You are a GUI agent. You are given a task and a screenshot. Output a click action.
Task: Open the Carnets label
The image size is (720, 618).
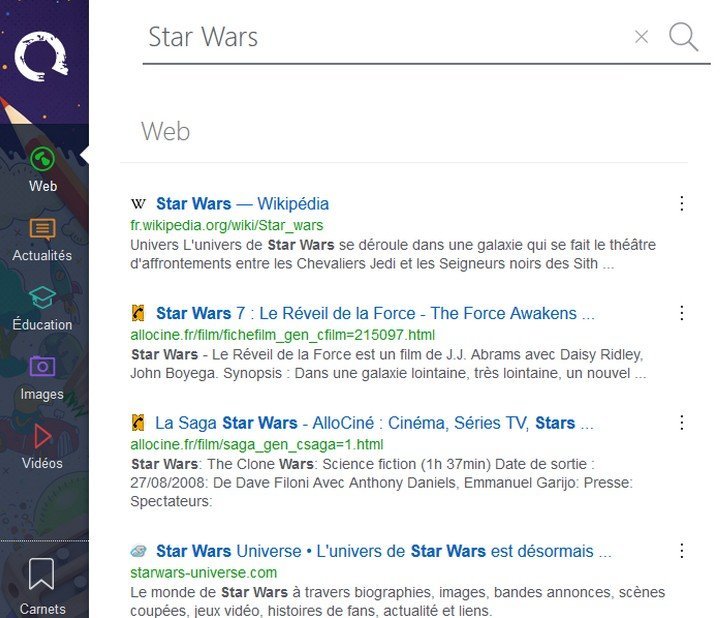[42, 609]
